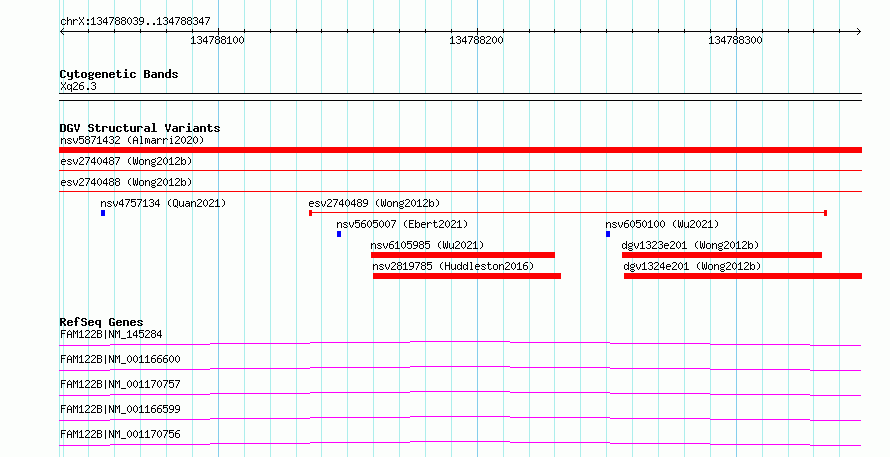Select the Xq26.3 band label
Screen dimensions: 890x457
[78, 87]
